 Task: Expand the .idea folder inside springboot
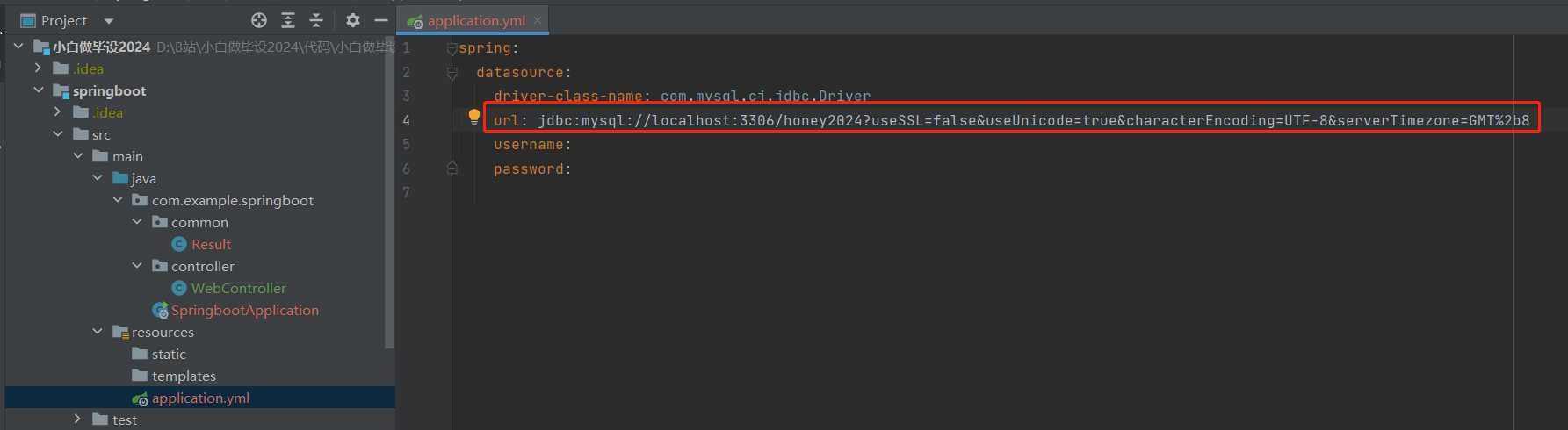click(x=58, y=111)
